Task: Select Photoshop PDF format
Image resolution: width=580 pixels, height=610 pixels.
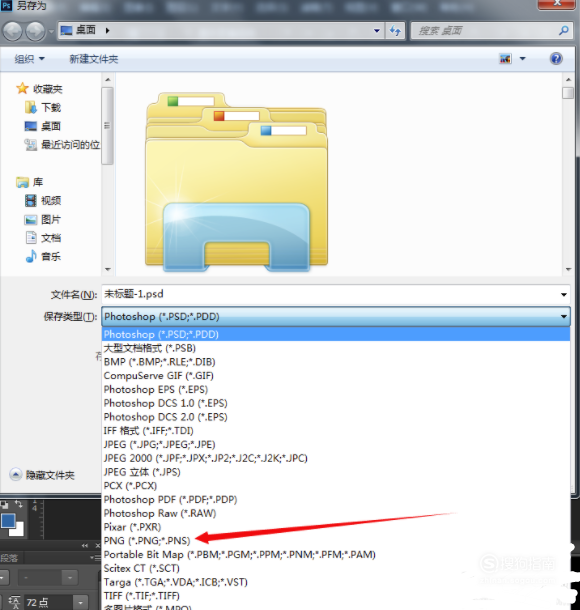Action: [336, 499]
